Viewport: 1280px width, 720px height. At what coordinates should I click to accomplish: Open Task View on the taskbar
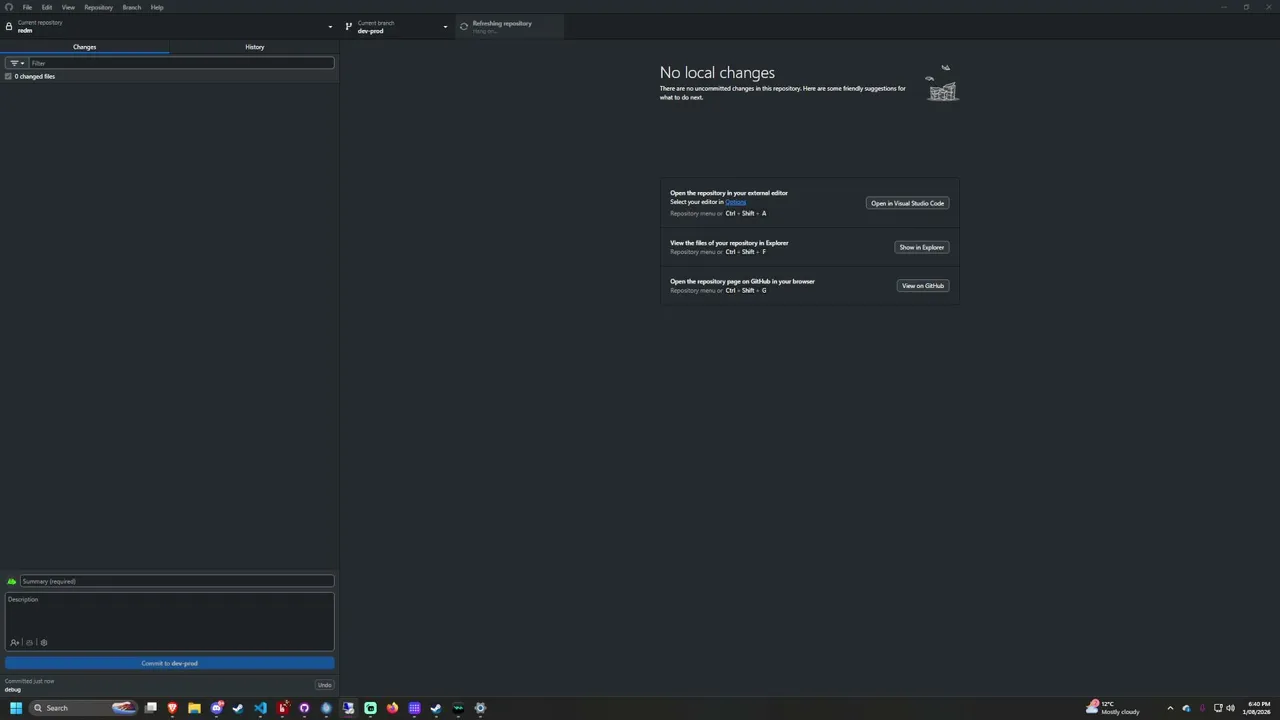[151, 708]
